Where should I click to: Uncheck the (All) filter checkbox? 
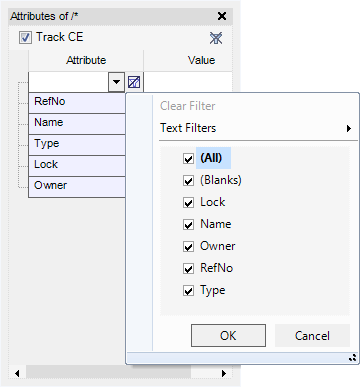[x=188, y=158]
